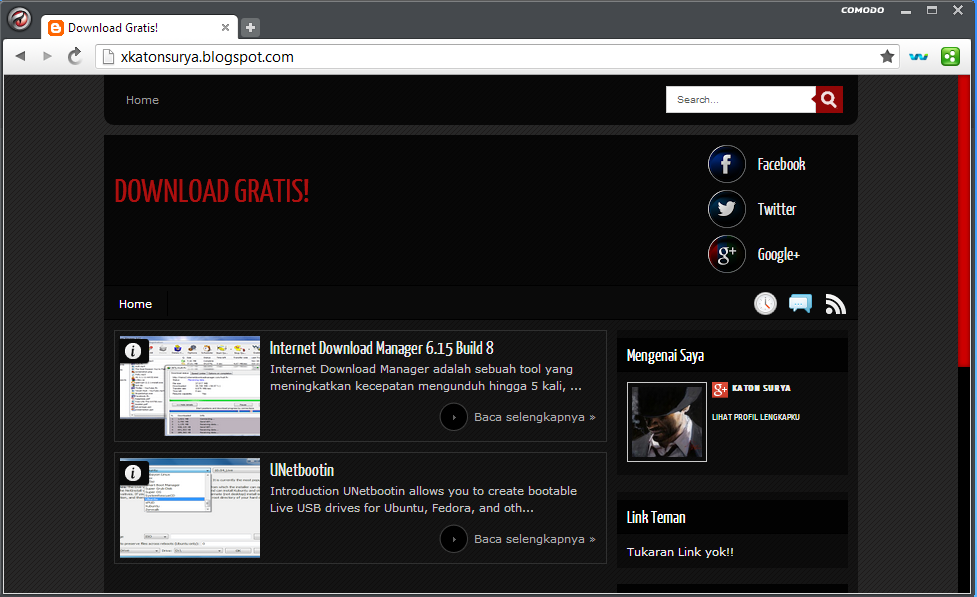Select the Download Gratis! browser tab
The height and width of the screenshot is (597, 977).
click(139, 27)
